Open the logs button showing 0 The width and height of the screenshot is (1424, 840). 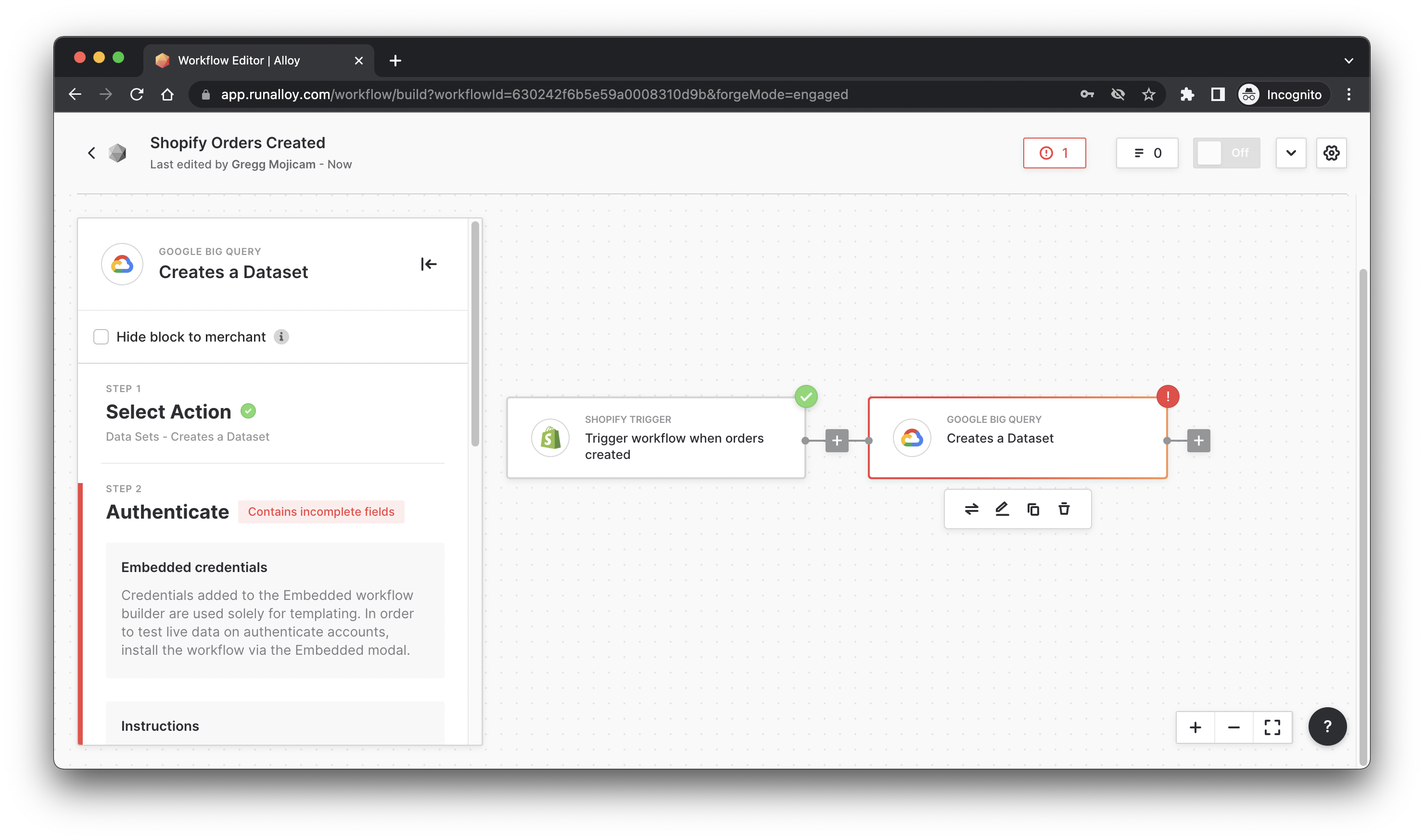[x=1147, y=153]
